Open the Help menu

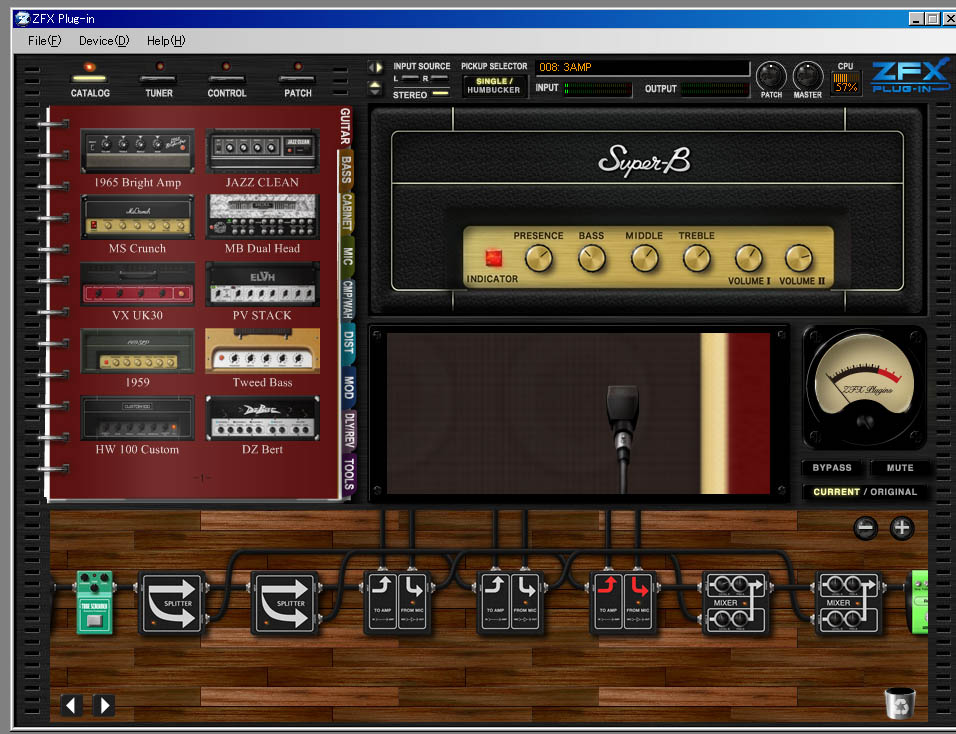coord(166,41)
